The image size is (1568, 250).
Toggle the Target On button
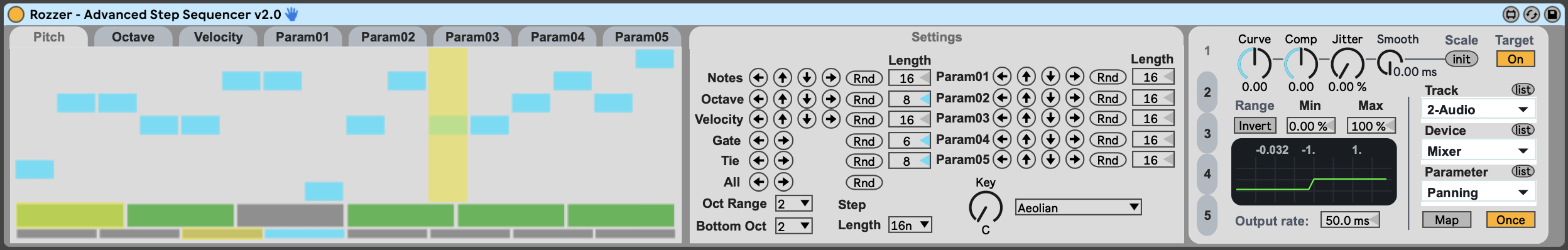1515,59
